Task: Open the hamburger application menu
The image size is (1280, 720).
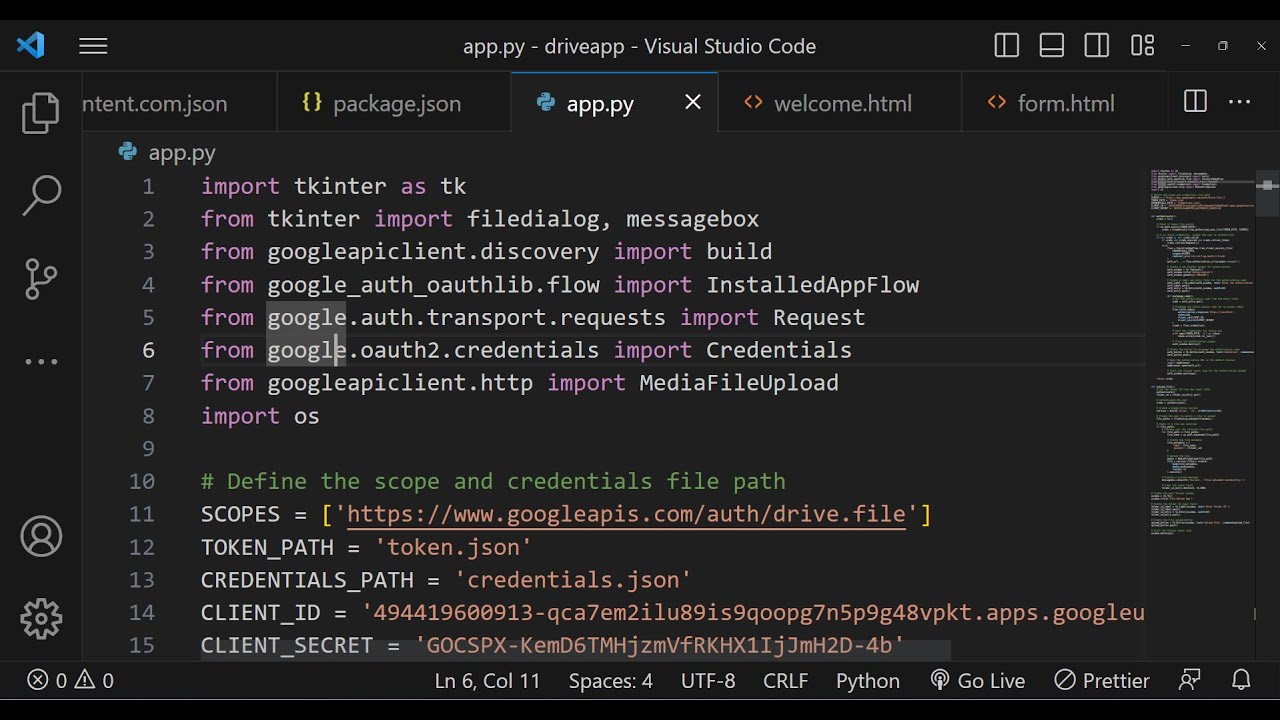Action: click(x=93, y=46)
